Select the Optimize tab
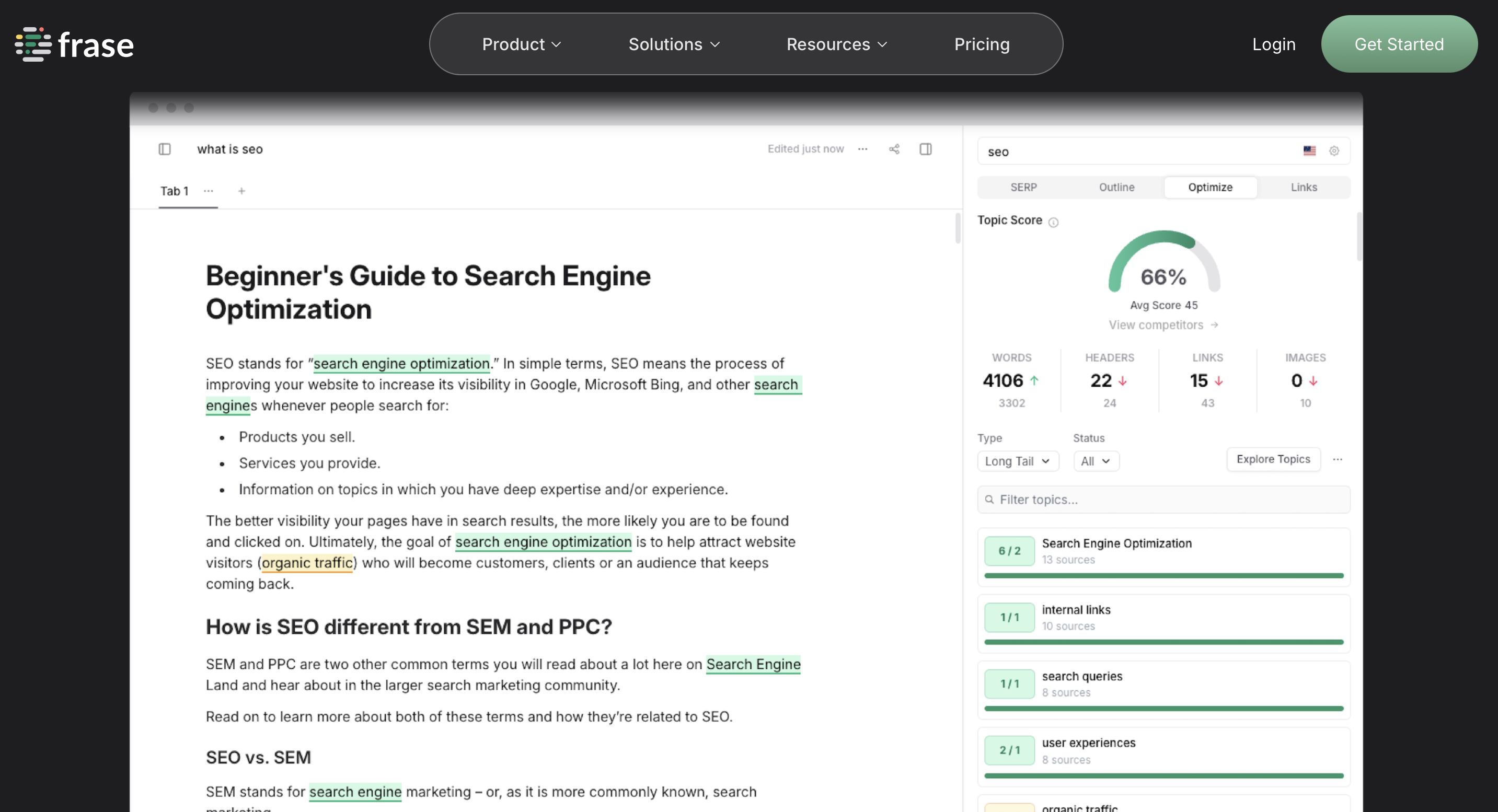 (x=1210, y=187)
